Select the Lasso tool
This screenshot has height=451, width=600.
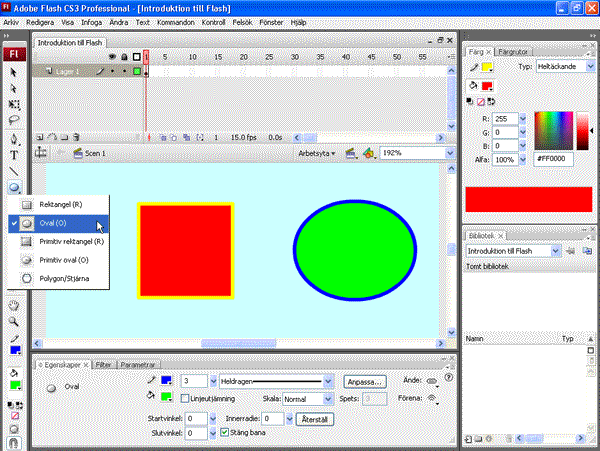14,119
